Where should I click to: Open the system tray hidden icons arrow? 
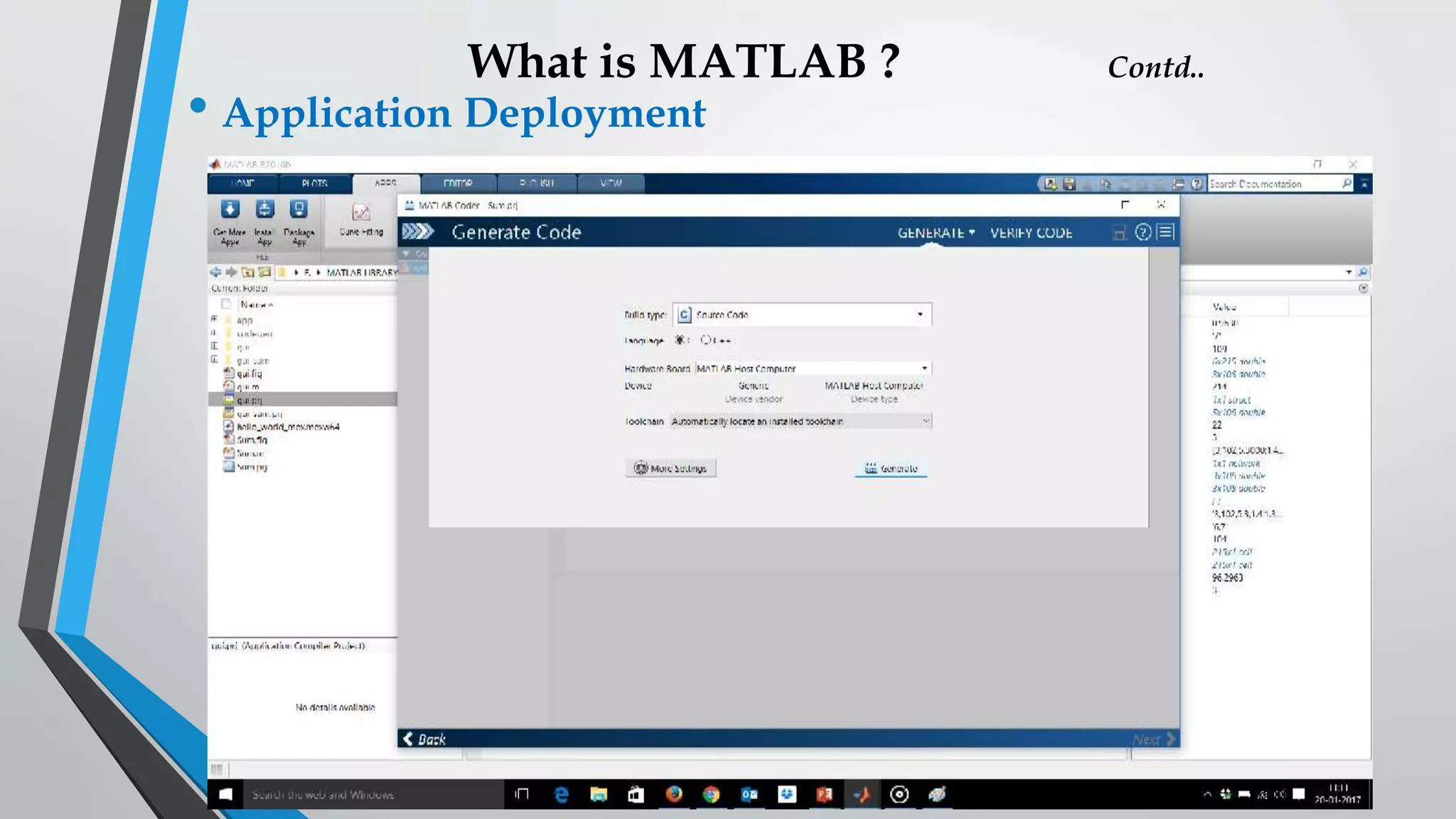[x=1206, y=794]
